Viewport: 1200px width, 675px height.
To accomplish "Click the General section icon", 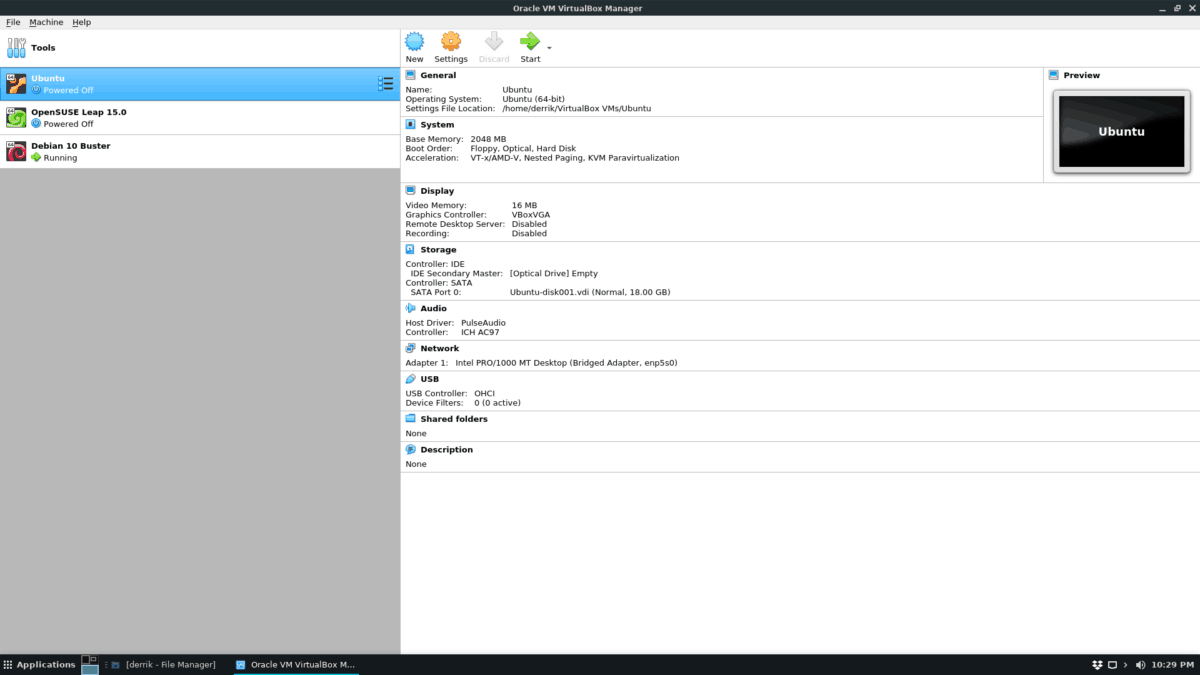I will [409, 75].
